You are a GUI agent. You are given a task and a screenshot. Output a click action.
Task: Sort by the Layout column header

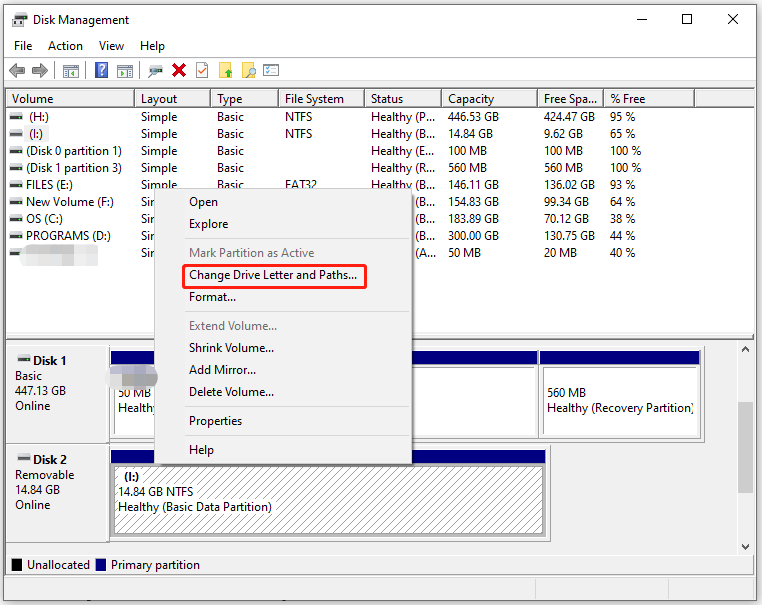point(173,99)
